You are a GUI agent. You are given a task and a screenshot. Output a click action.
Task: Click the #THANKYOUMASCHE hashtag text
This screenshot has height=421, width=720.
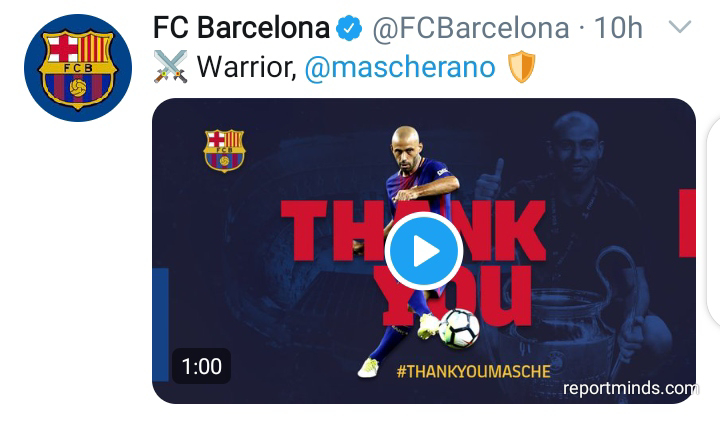click(473, 371)
